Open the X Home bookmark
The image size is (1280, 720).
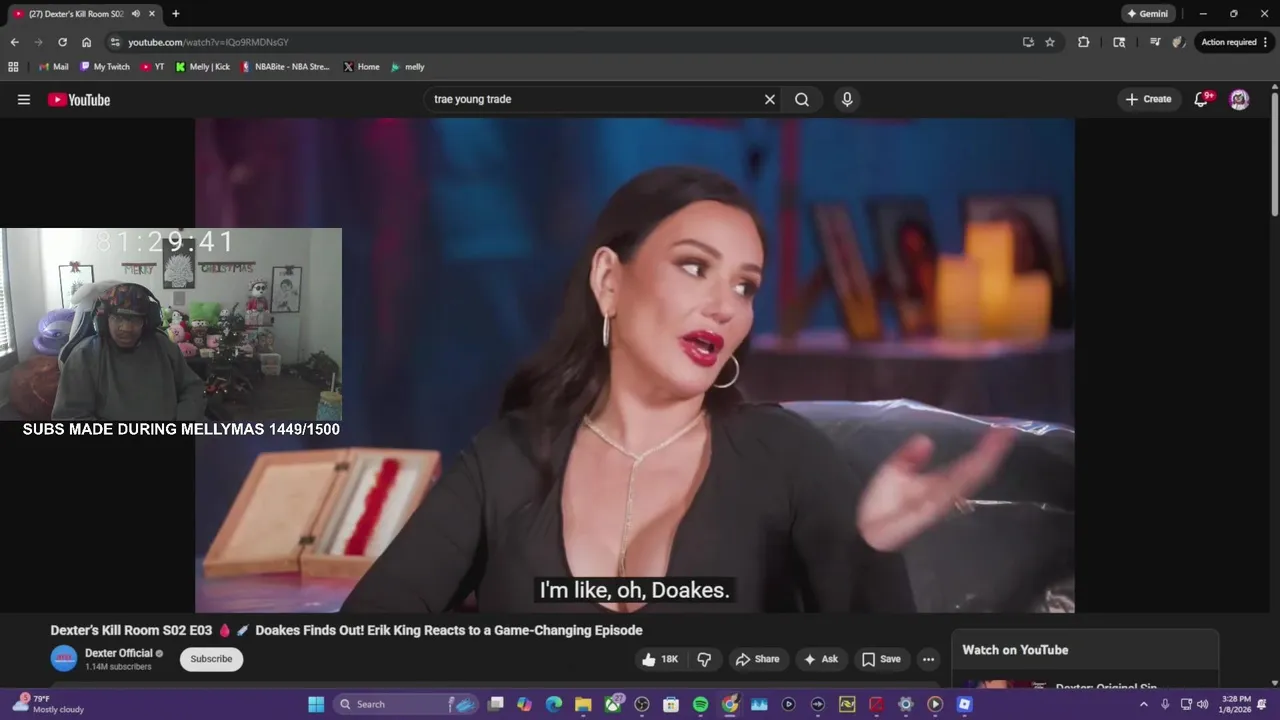point(361,67)
